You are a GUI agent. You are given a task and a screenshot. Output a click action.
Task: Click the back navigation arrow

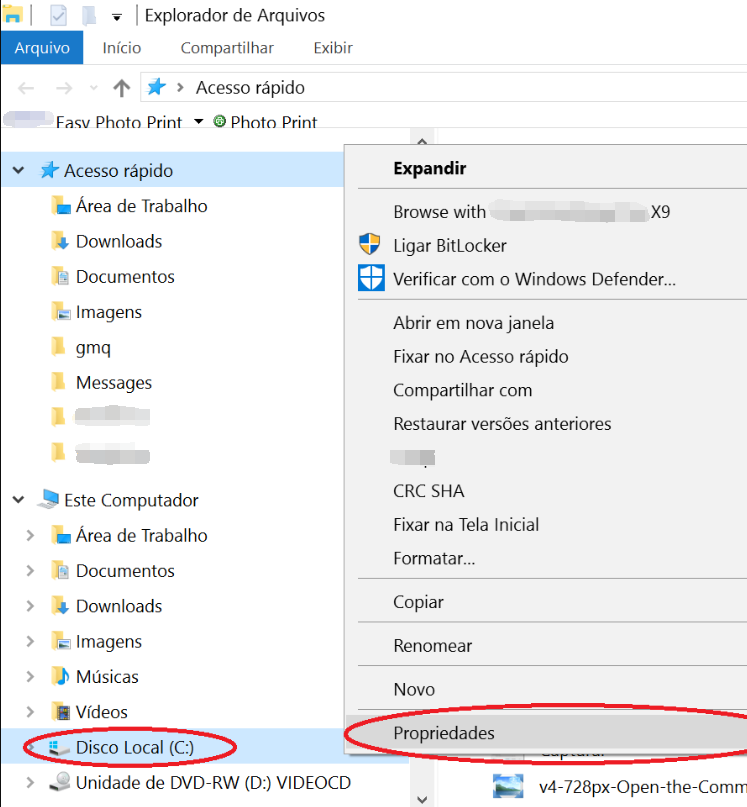point(26,88)
